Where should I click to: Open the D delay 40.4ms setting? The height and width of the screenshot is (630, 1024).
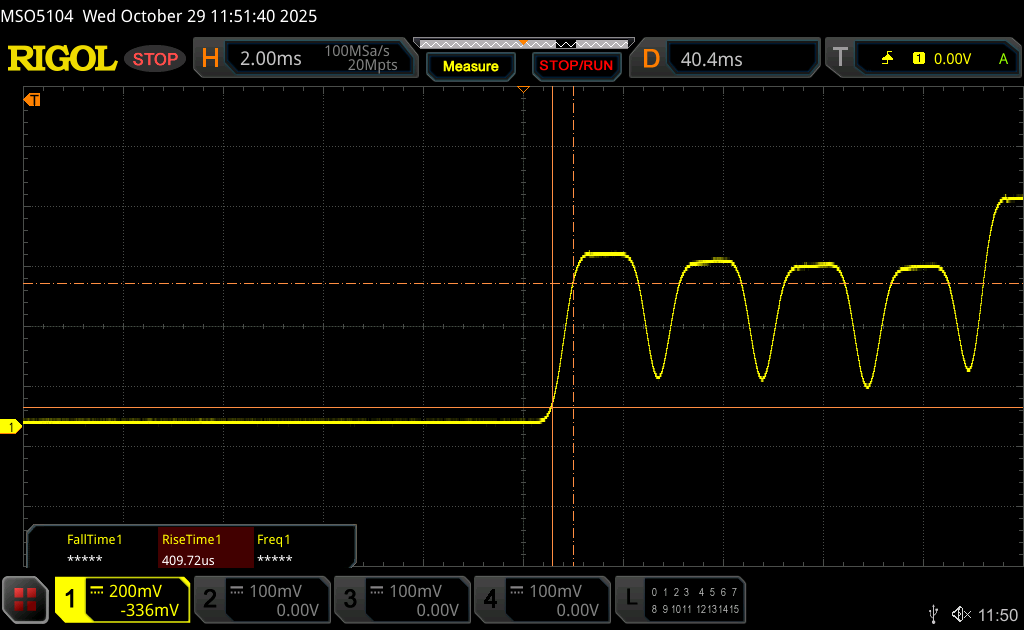(726, 59)
